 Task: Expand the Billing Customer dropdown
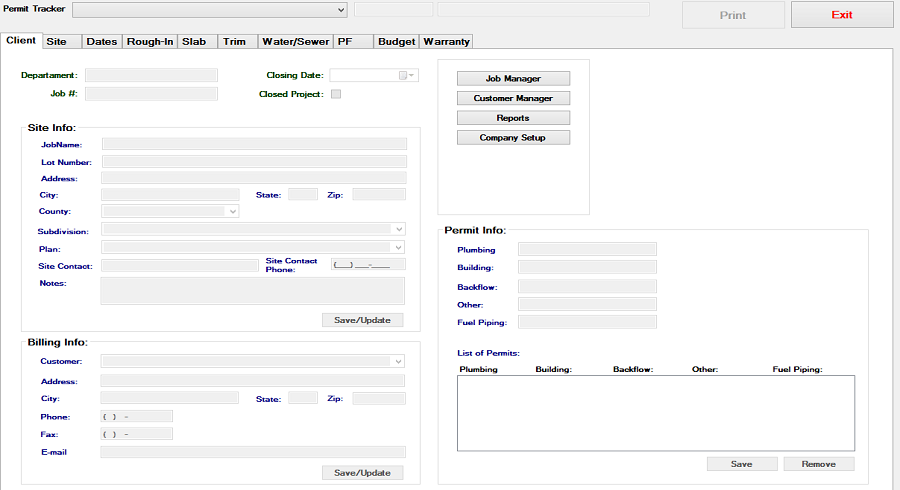[399, 361]
